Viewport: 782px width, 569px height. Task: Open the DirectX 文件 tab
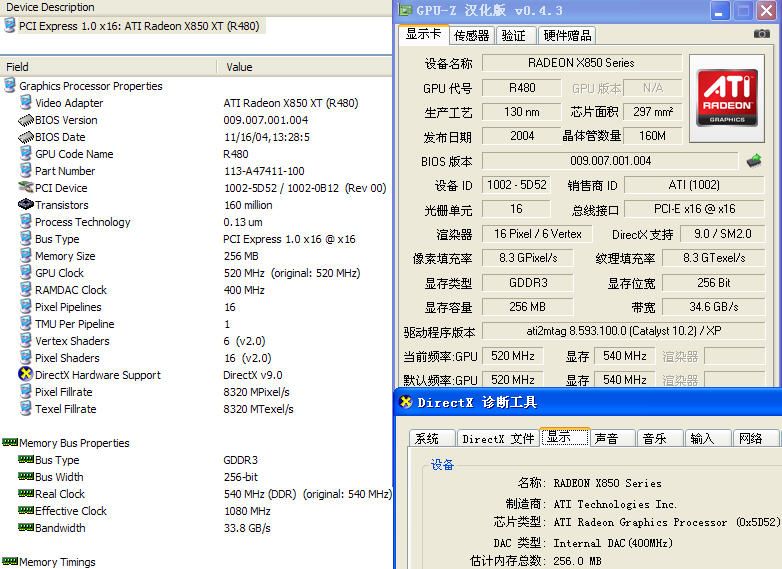click(x=498, y=438)
